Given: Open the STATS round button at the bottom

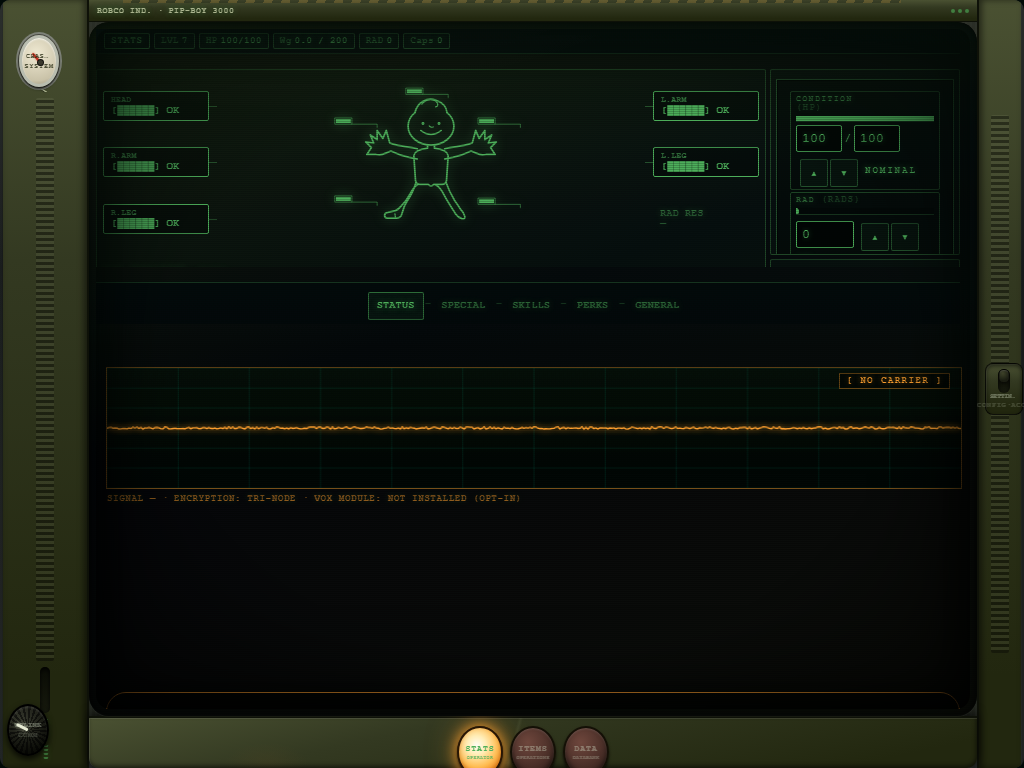Looking at the screenshot, I should click(479, 749).
